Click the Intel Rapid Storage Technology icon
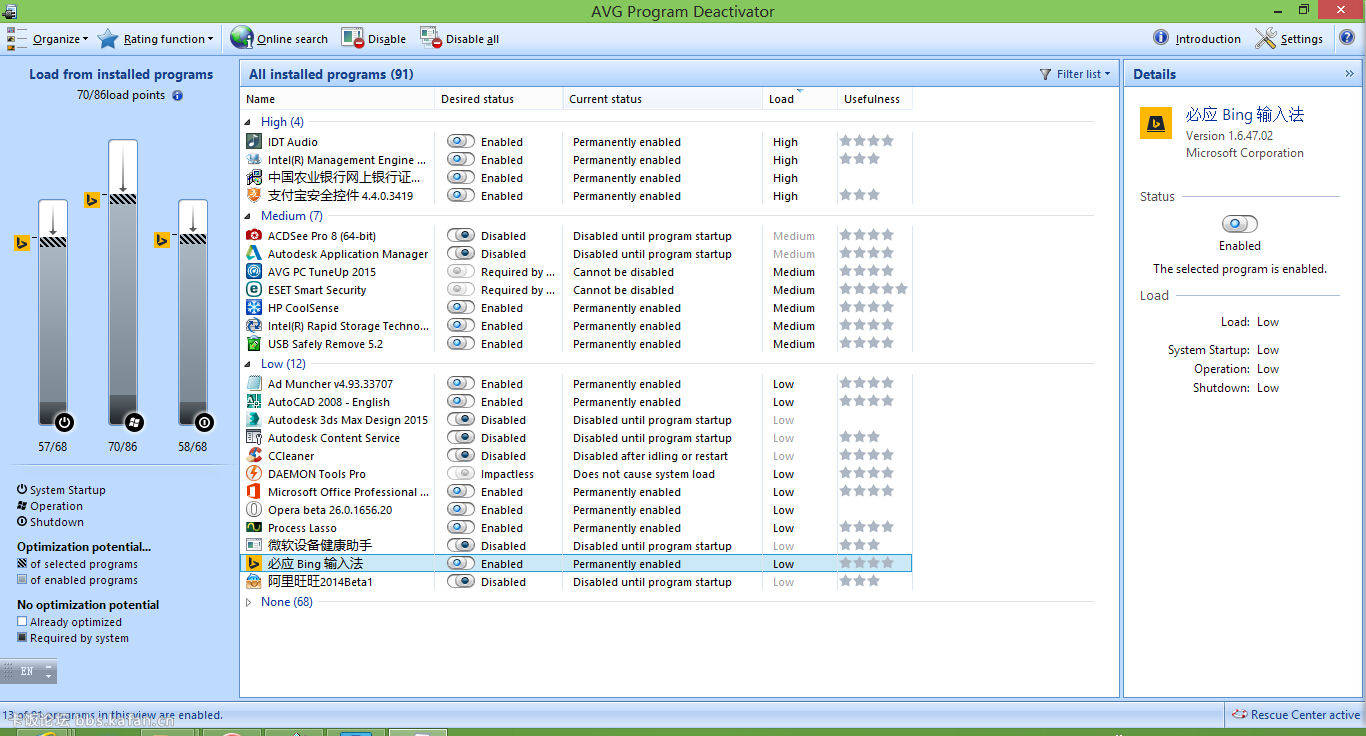 click(254, 326)
